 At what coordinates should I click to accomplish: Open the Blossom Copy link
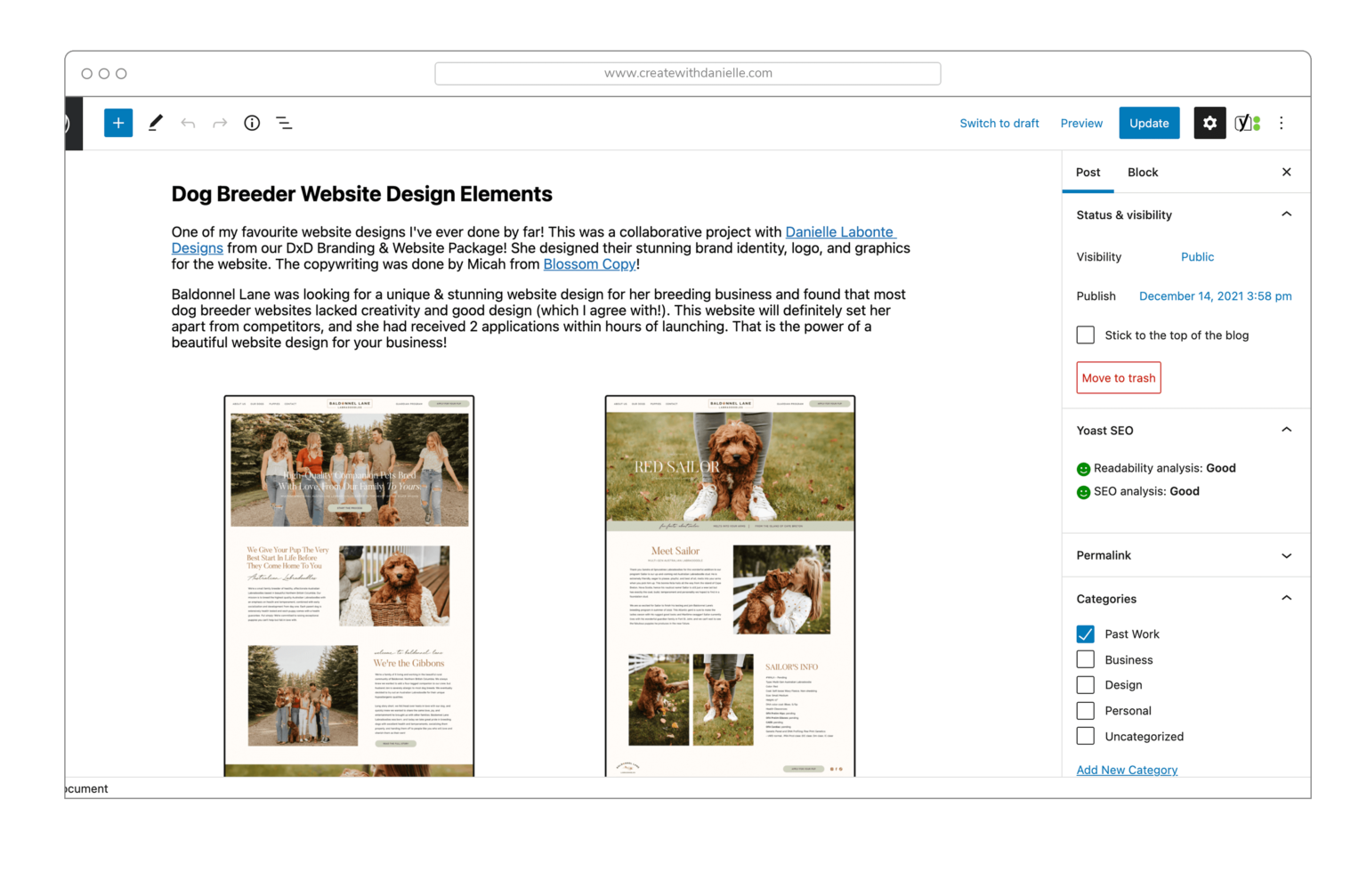click(x=588, y=263)
